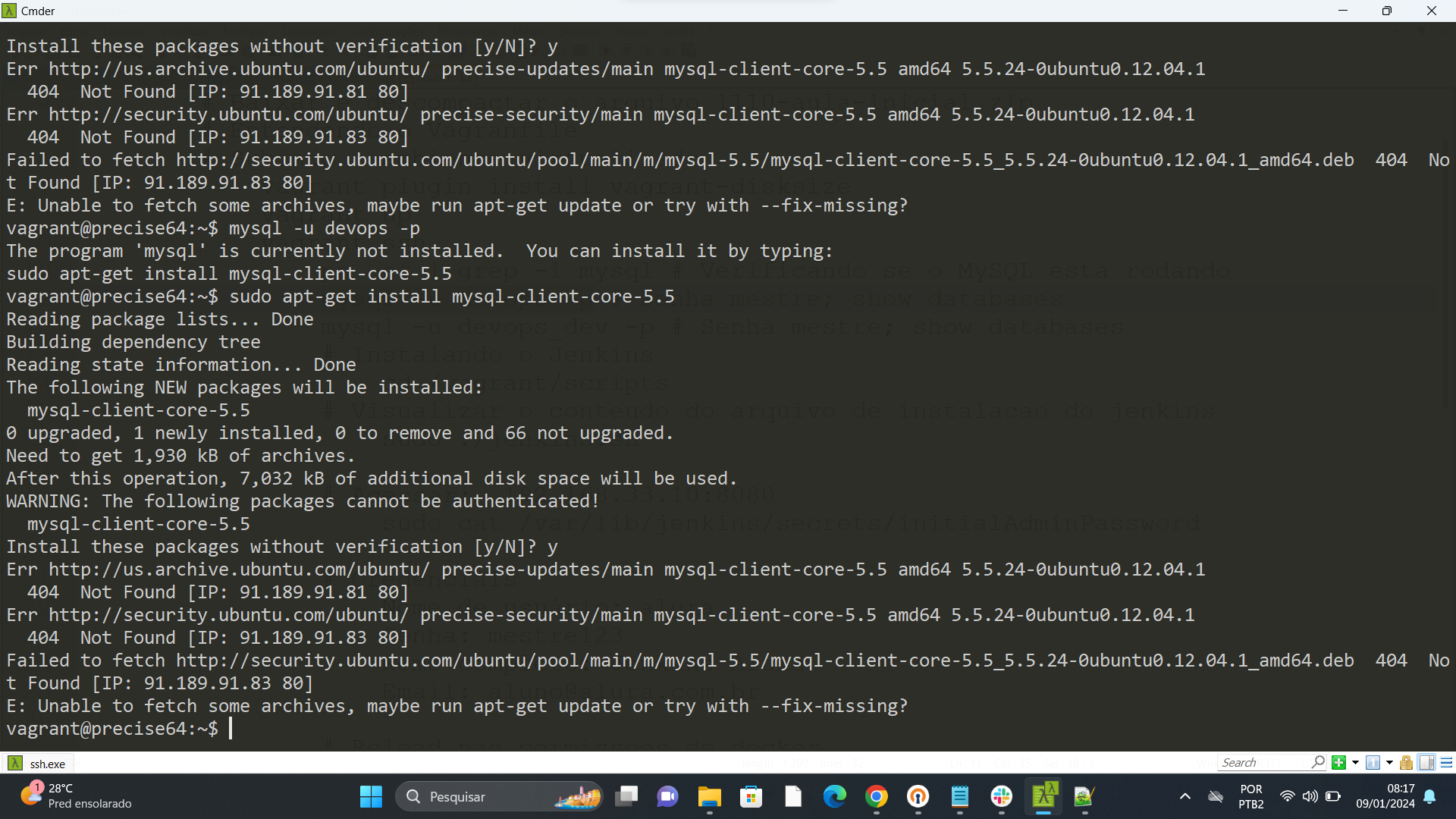
Task: Click the OneDrive not-connected tray icon
Action: [x=1216, y=797]
